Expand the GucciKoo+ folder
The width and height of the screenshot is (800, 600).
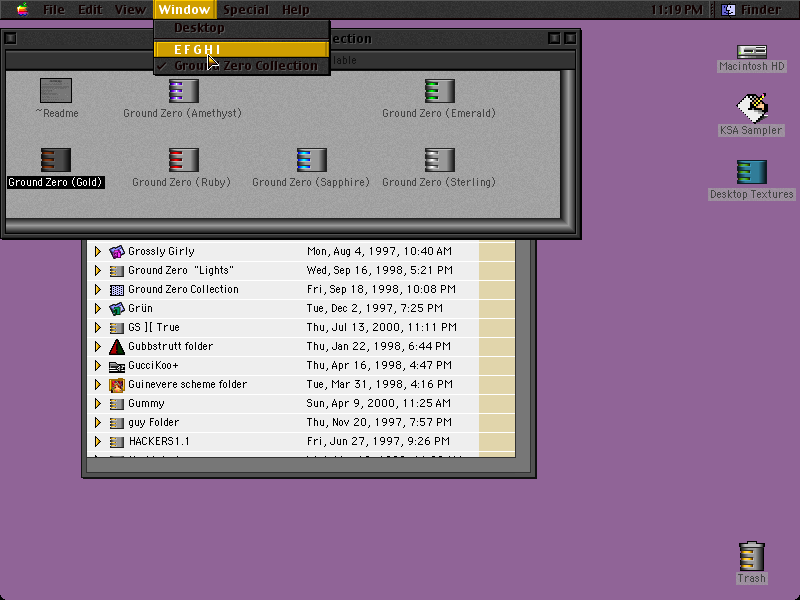point(97,366)
